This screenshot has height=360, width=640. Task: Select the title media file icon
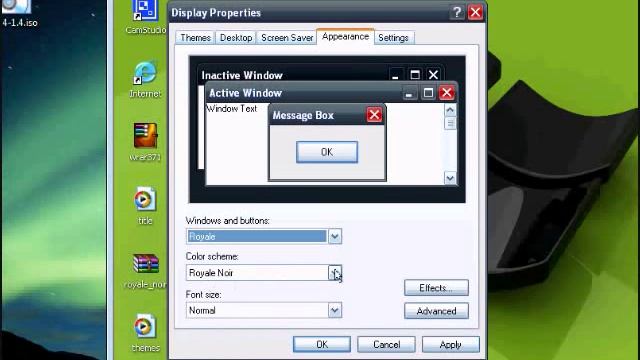point(145,206)
